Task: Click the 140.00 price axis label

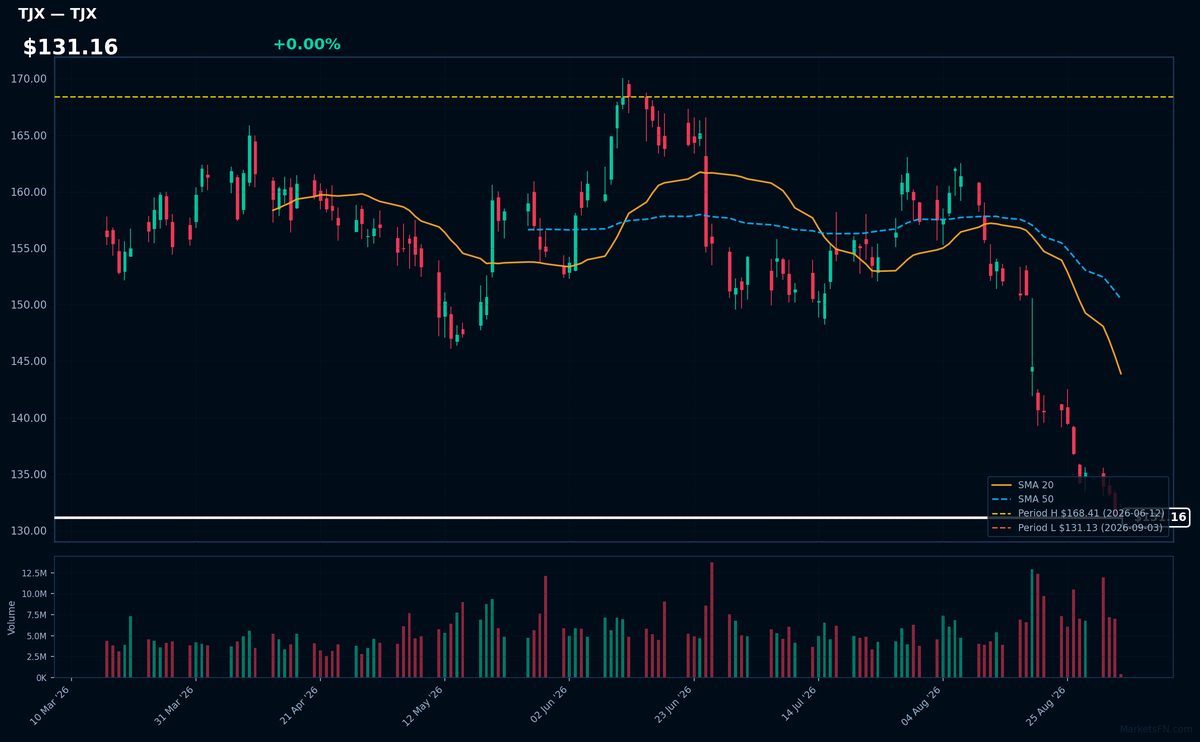Action: (29, 418)
